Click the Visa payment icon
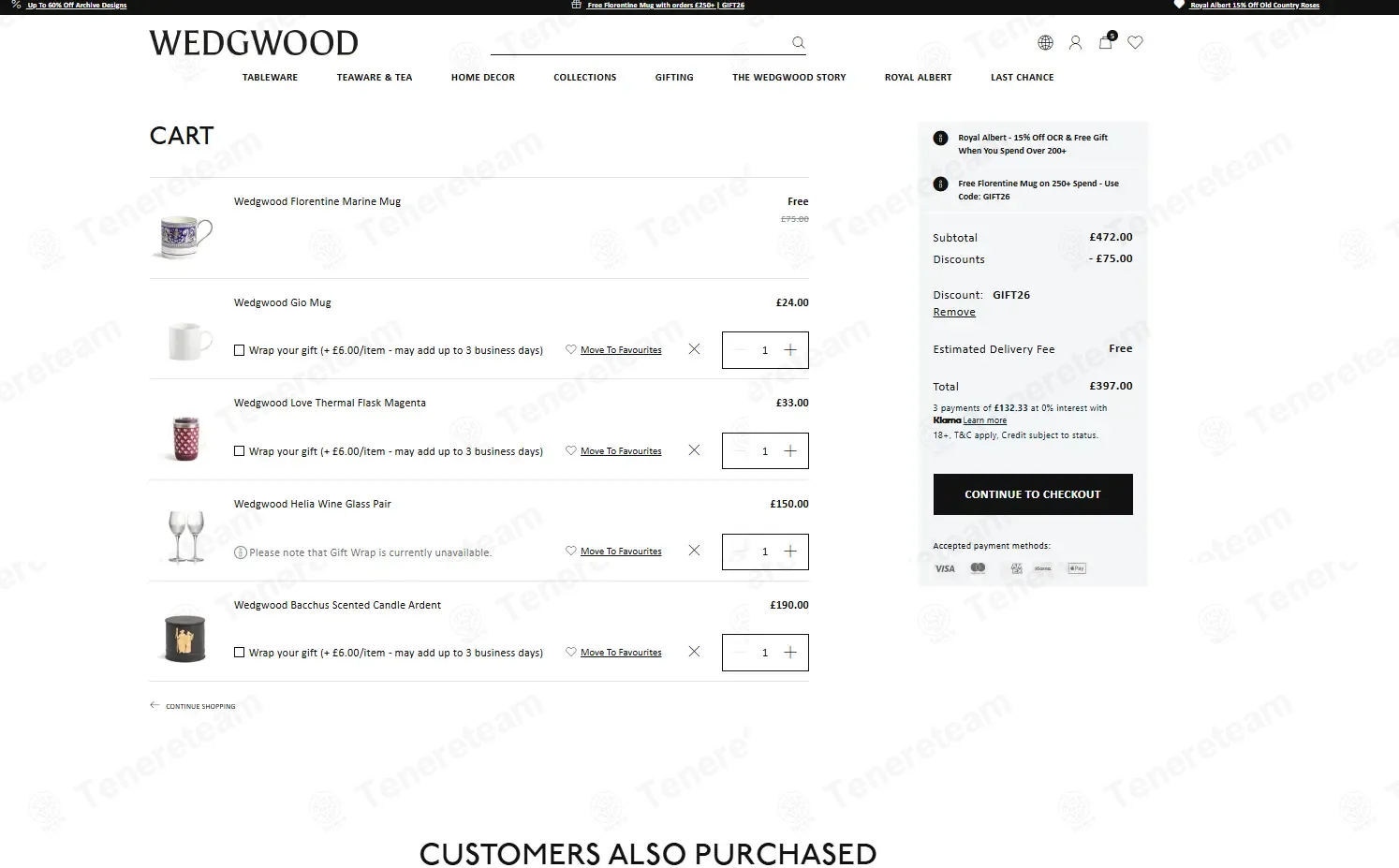Viewport: 1399px width, 868px height. 945,568
